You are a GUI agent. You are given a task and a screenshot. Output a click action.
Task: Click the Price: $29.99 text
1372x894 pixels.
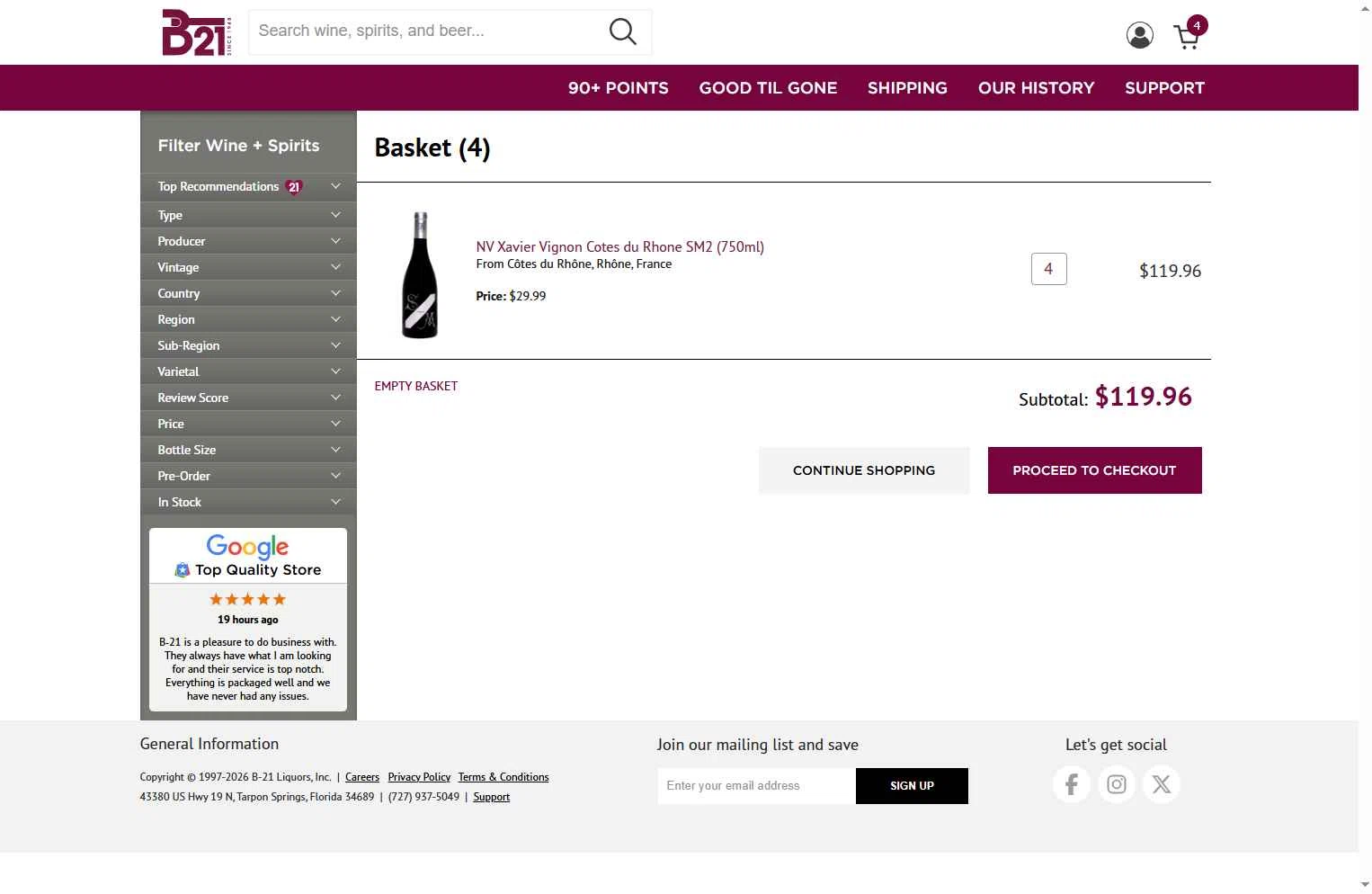point(511,296)
